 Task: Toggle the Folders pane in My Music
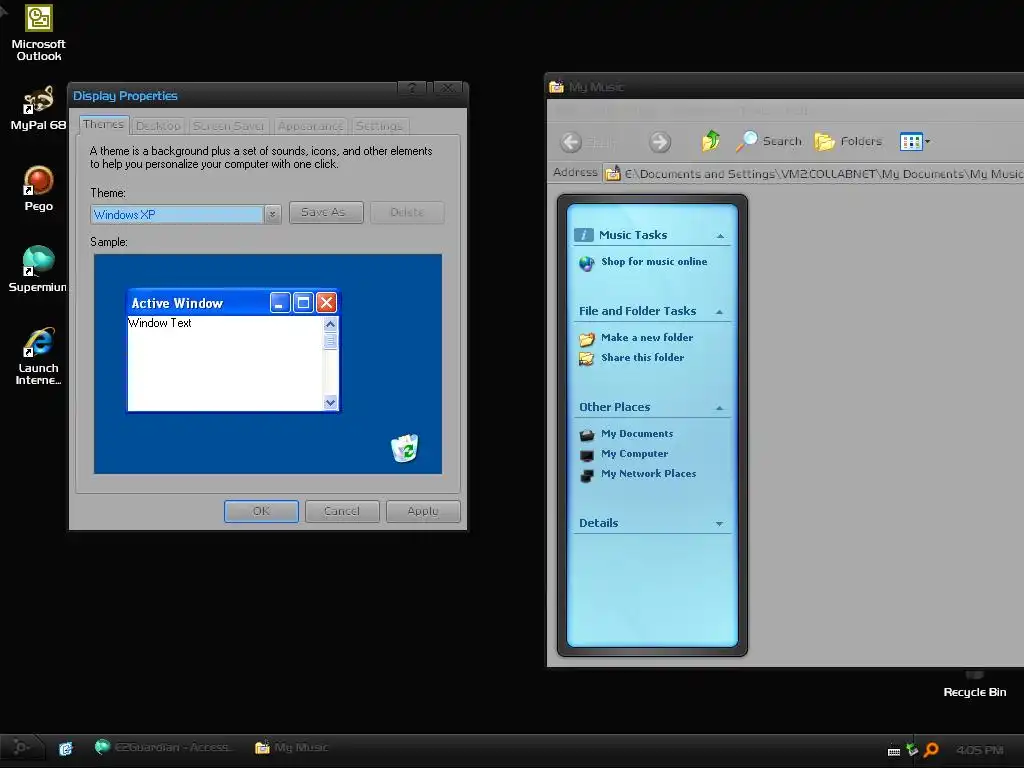[x=848, y=141]
